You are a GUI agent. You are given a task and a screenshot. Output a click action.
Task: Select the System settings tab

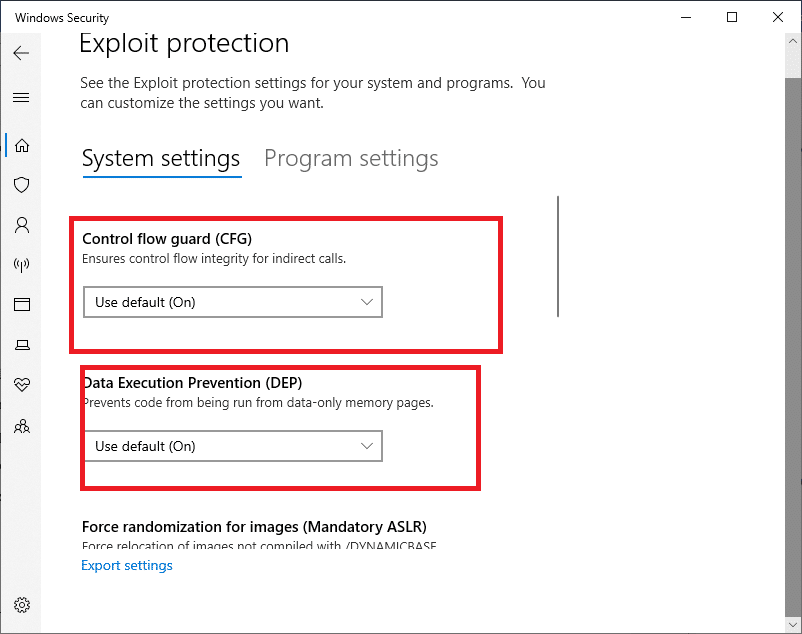tap(161, 158)
